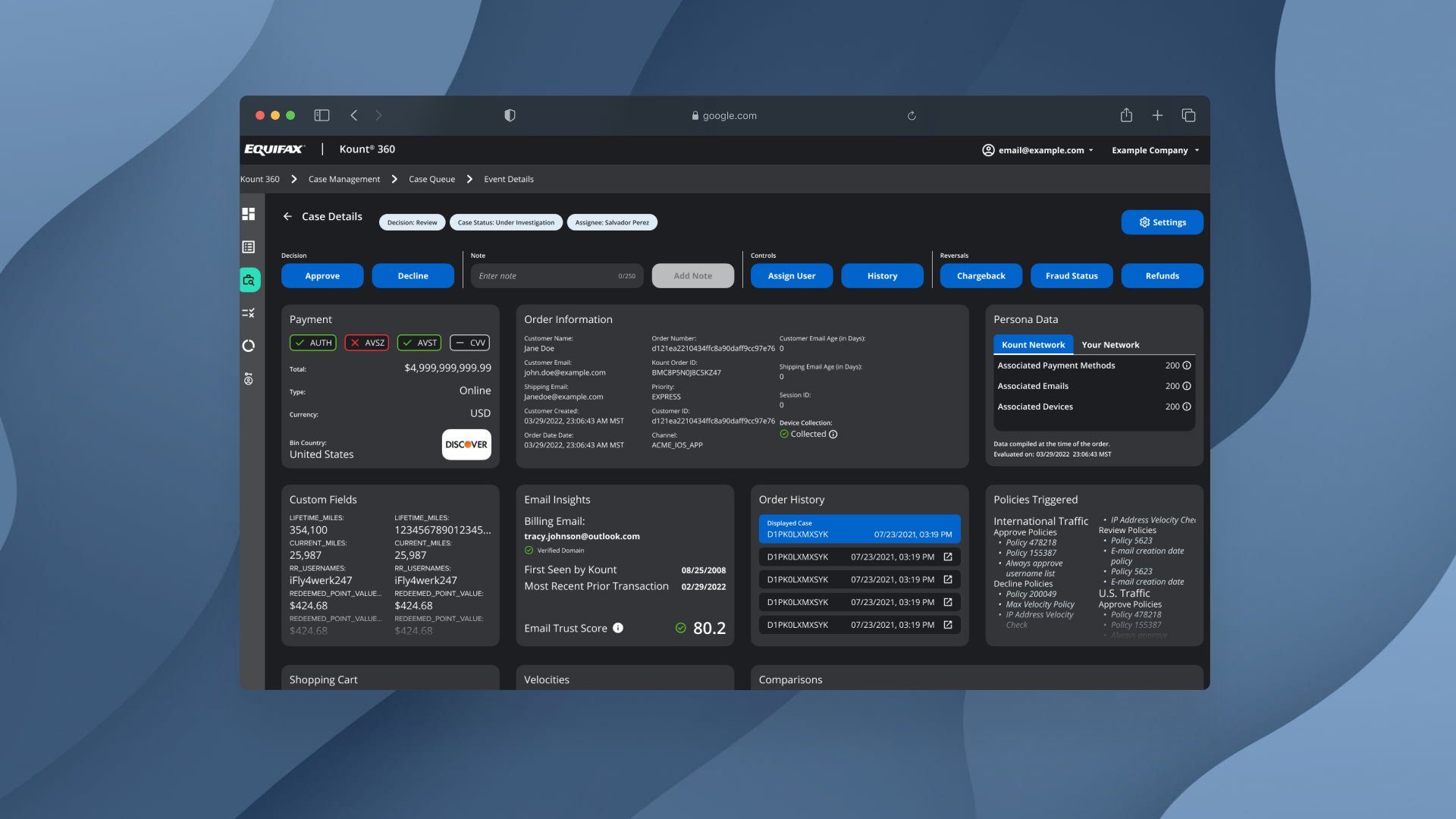Go to Case Queue breadcrumb

coord(431,179)
